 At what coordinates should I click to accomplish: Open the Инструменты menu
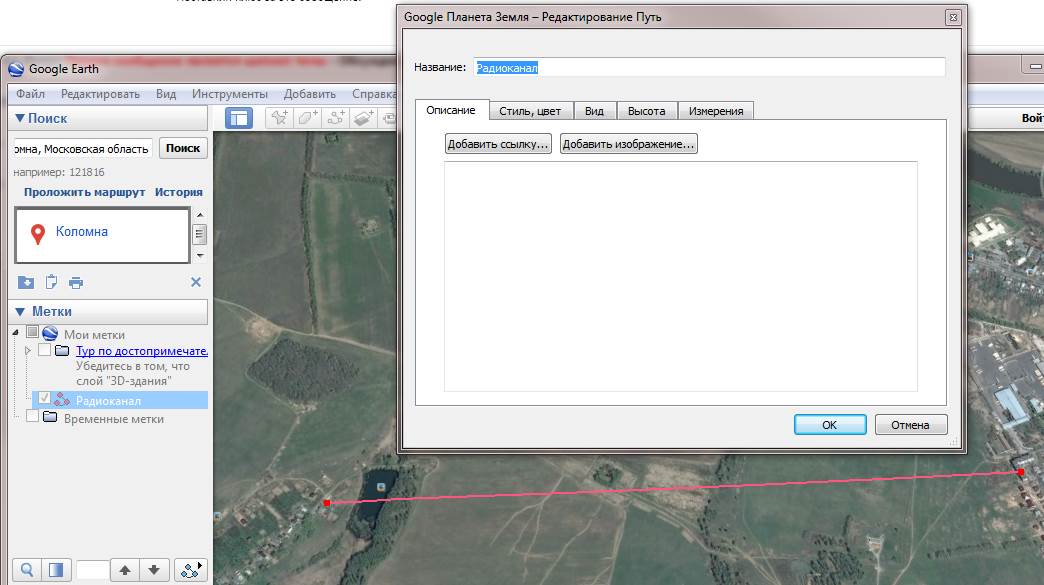coord(229,94)
